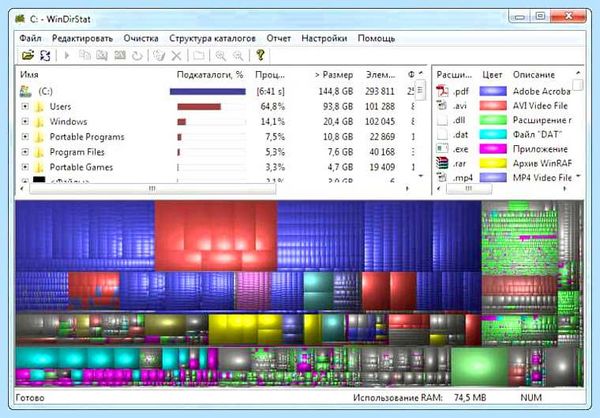Click the Users folder icon
Image resolution: width=600 pixels, height=418 pixels.
click(x=39, y=106)
